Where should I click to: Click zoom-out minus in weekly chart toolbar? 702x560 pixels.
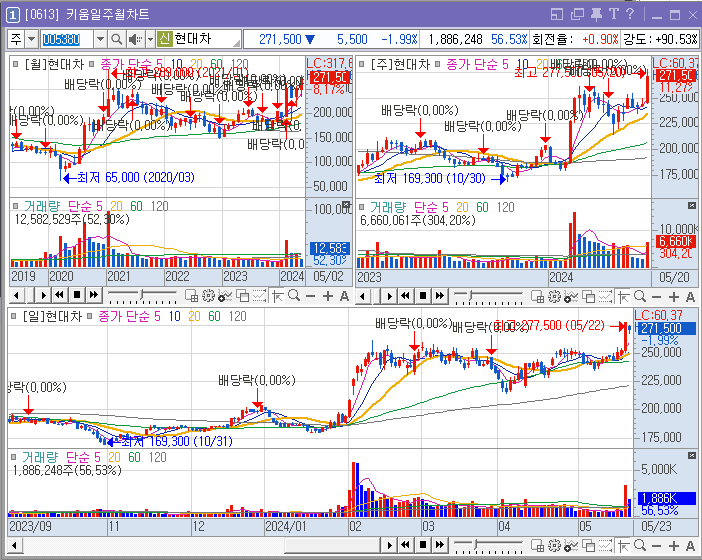[x=656, y=296]
